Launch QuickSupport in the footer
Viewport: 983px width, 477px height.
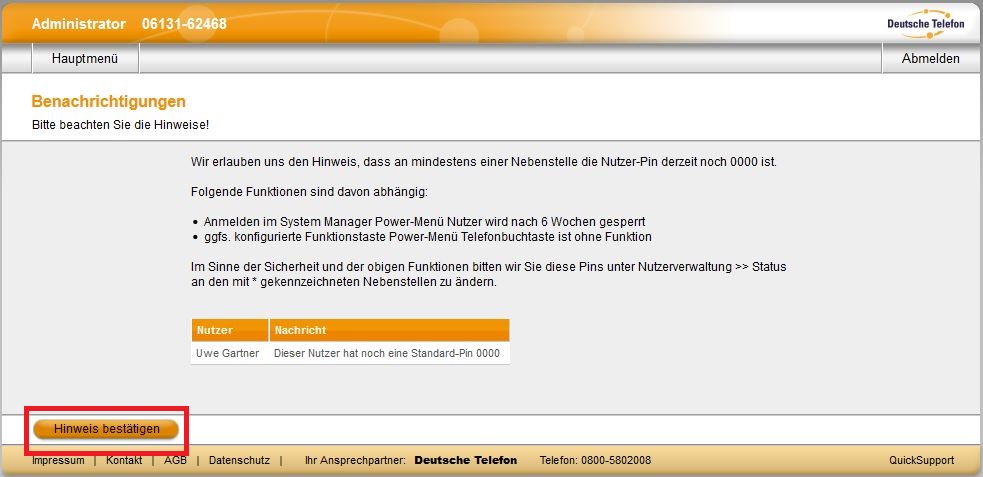coord(922,461)
